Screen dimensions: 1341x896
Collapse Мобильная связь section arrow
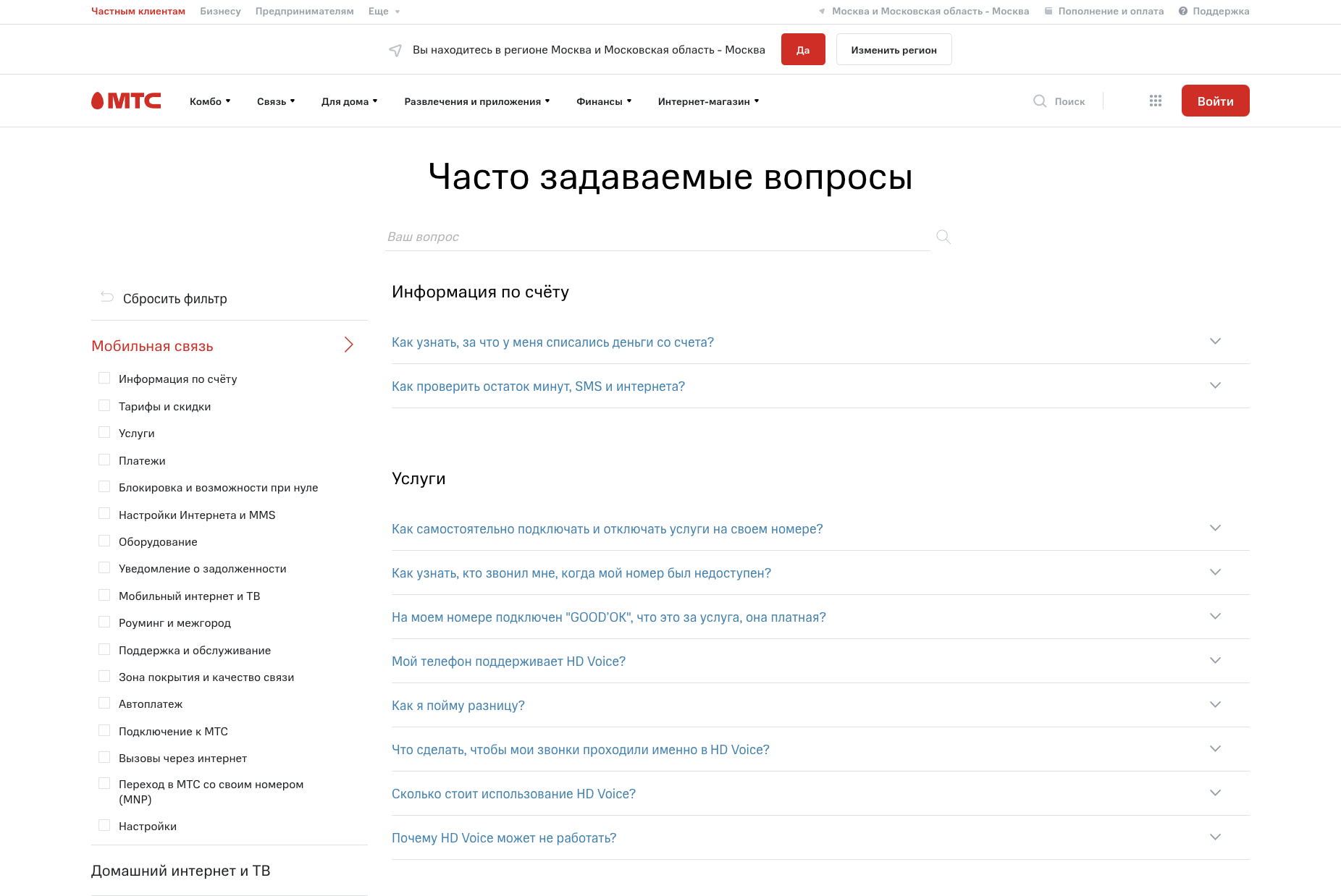tap(348, 345)
